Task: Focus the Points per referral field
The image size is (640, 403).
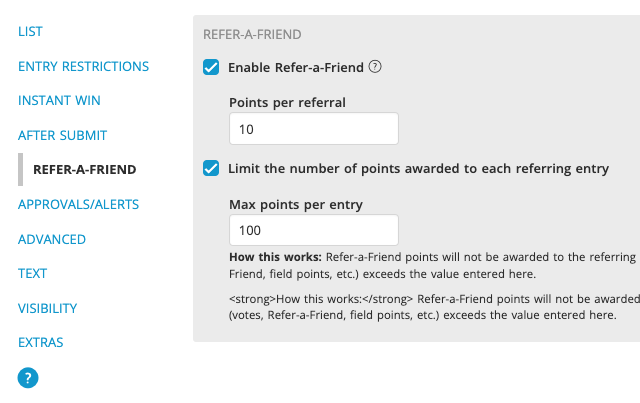Action: (313, 129)
